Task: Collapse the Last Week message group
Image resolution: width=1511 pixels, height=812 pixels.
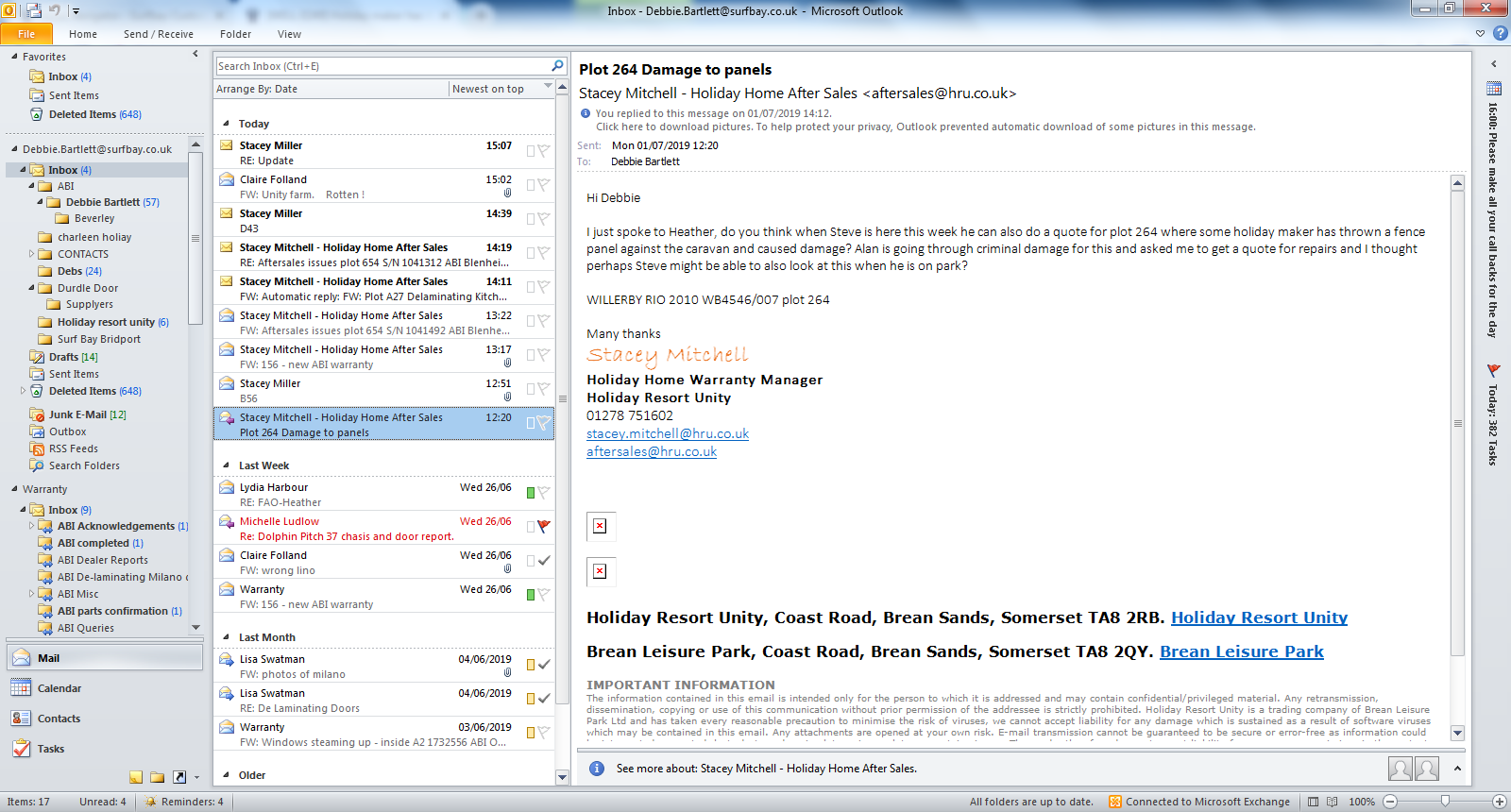Action: click(227, 465)
